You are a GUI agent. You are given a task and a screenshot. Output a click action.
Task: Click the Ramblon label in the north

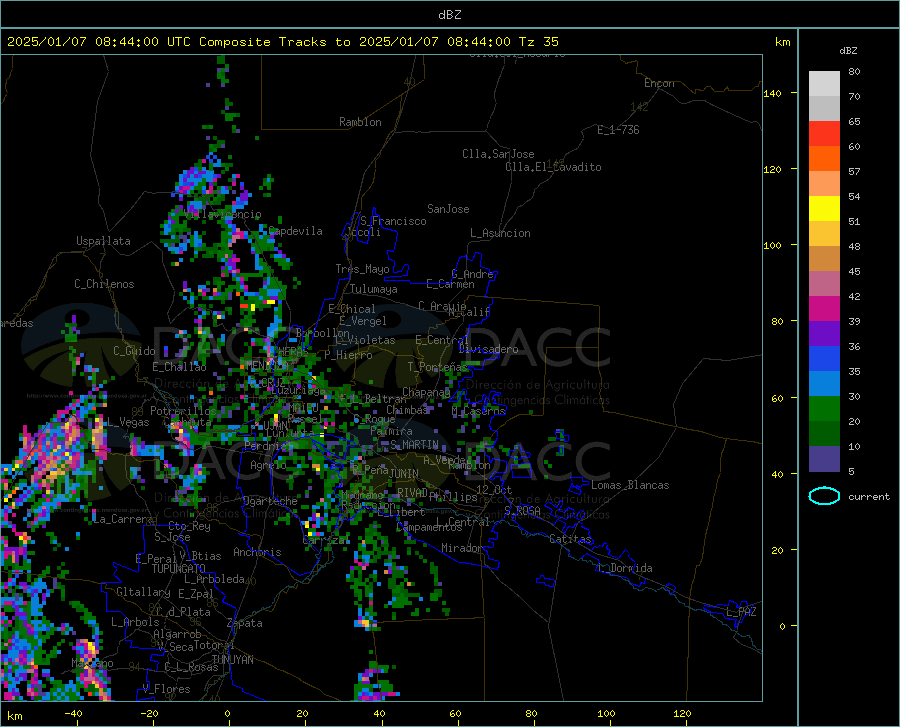coord(360,122)
